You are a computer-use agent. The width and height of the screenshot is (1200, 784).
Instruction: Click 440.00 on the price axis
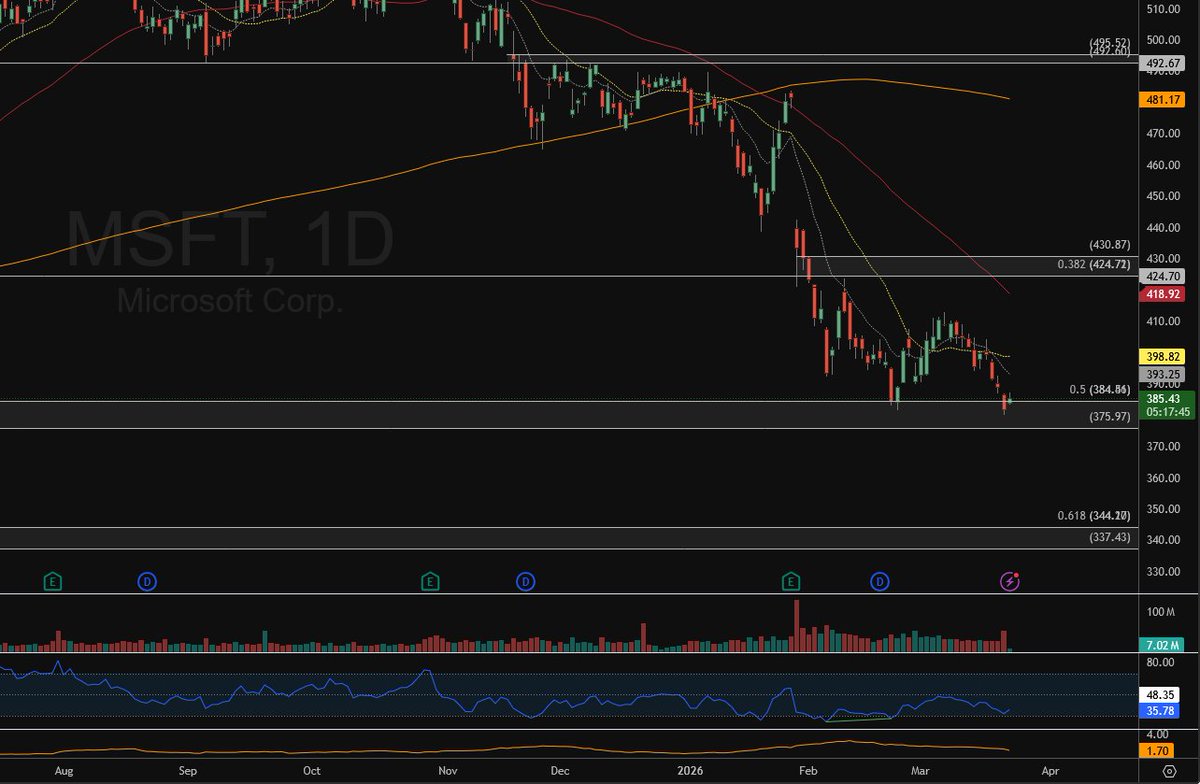pos(1165,228)
